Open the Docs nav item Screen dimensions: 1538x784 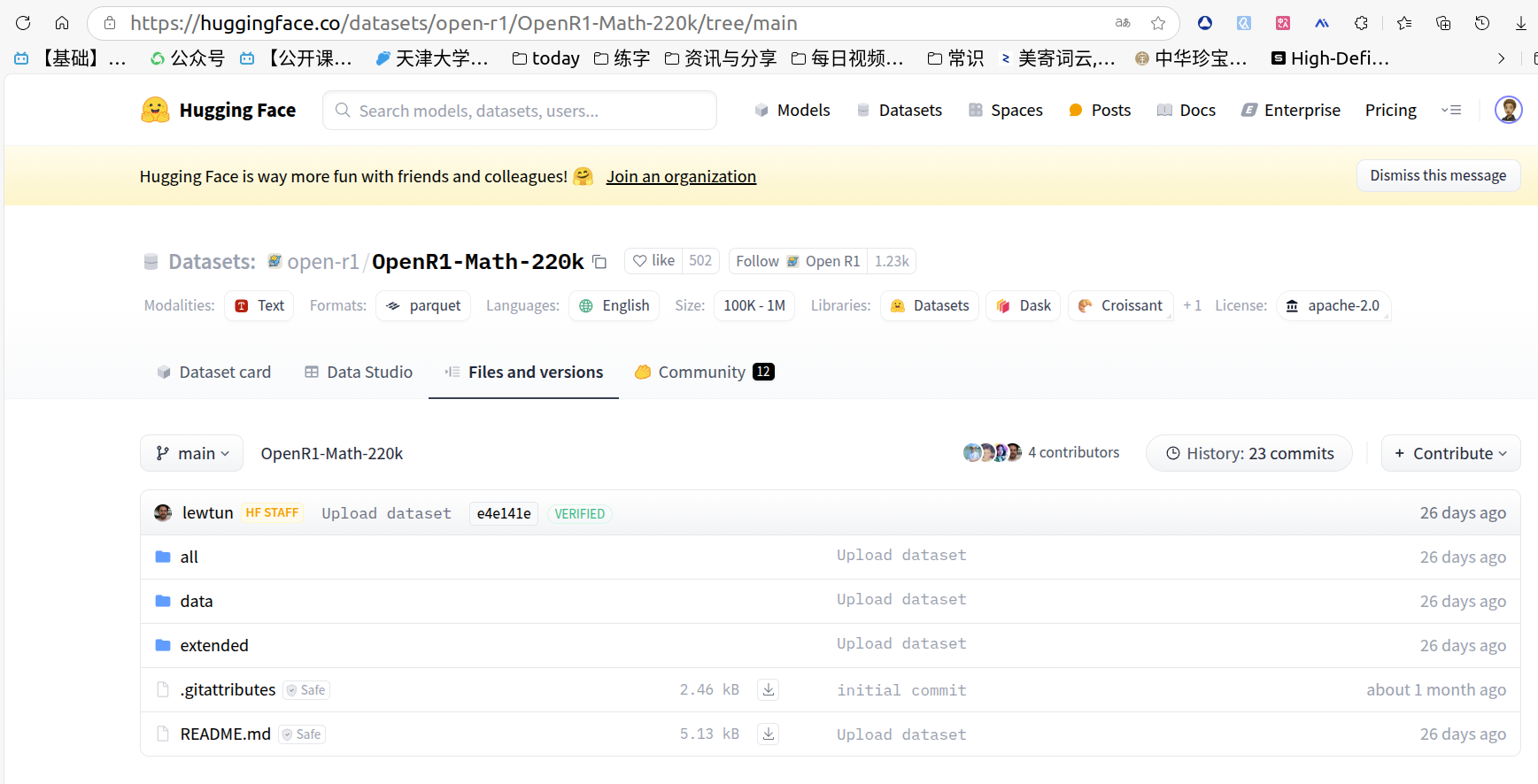[x=1186, y=110]
